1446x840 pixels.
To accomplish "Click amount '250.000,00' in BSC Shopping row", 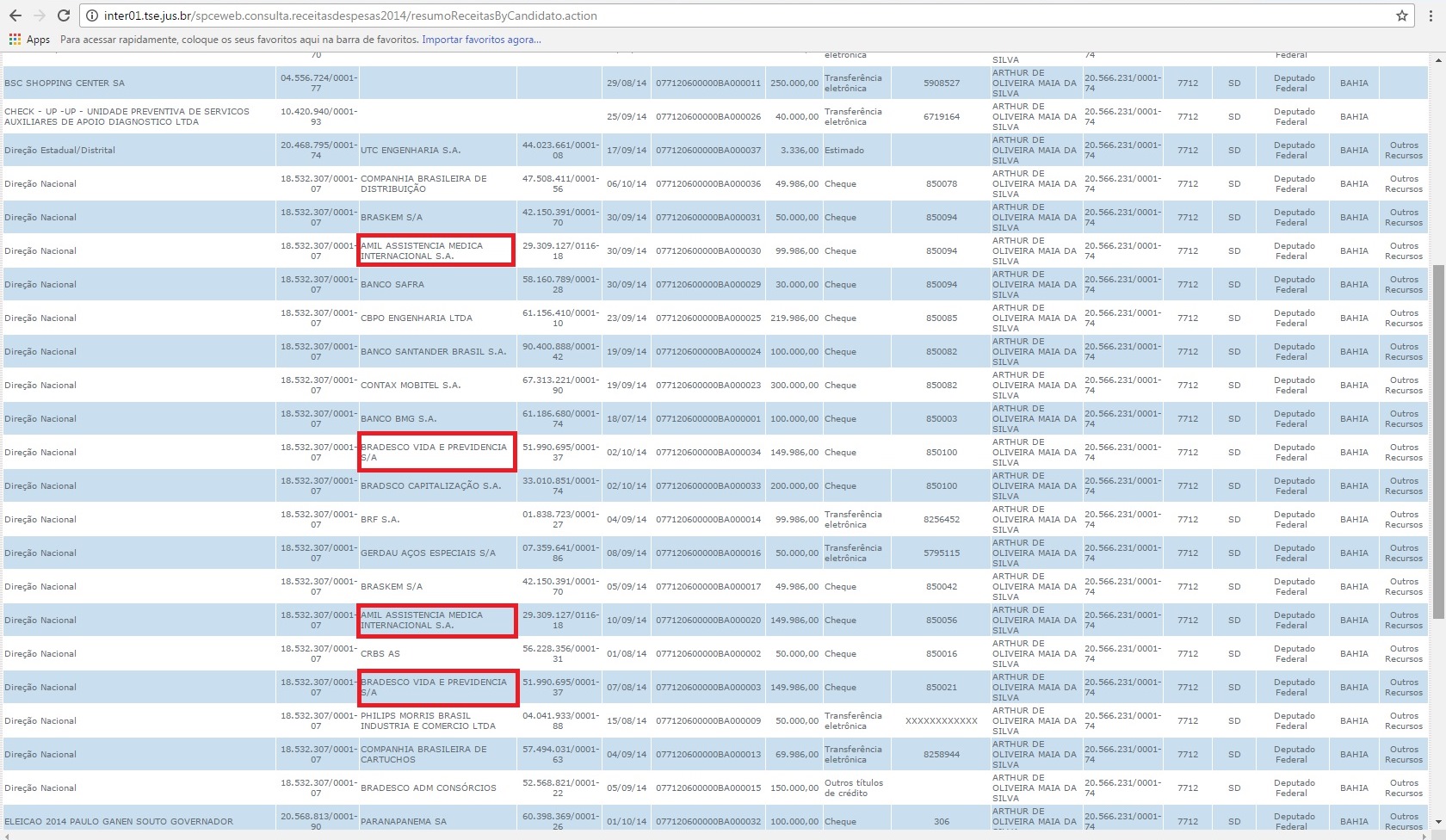I will tap(794, 83).
